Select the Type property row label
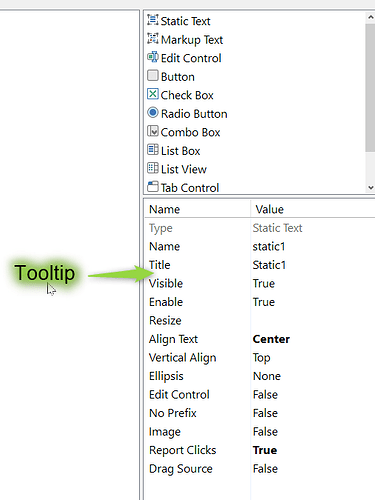This screenshot has height=500, width=375. coord(161,228)
